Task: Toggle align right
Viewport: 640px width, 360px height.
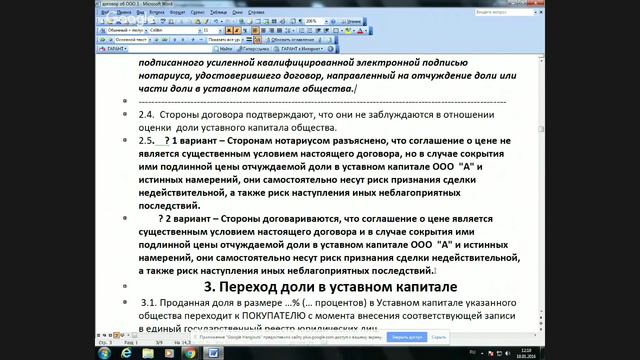Action: 271,30
